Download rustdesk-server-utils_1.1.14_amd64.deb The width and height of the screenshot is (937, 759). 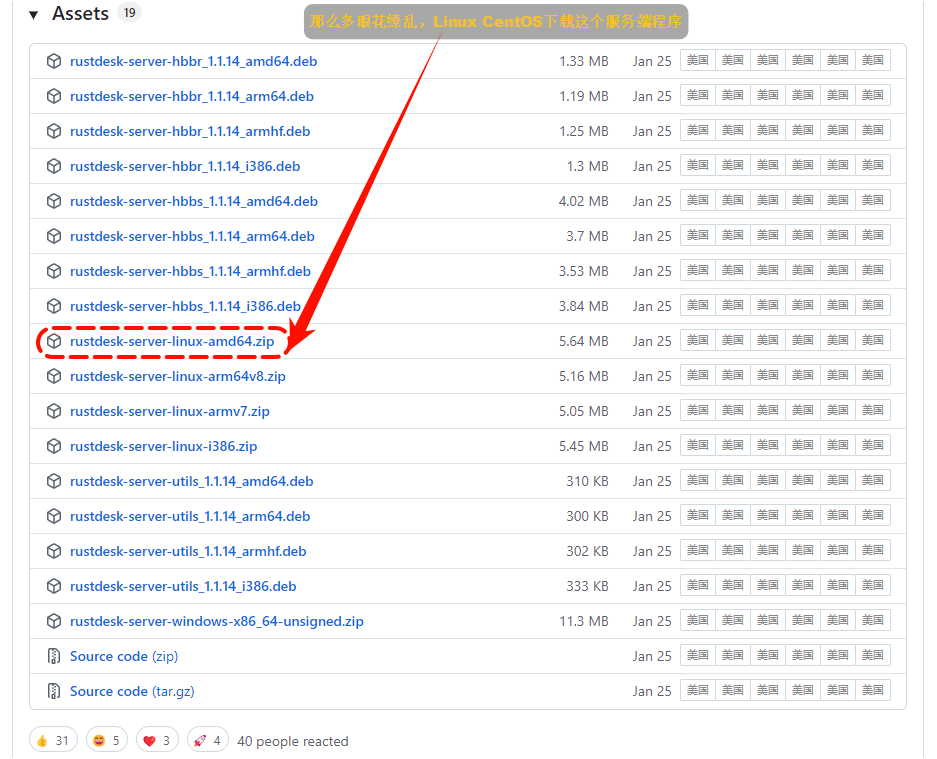click(x=191, y=481)
